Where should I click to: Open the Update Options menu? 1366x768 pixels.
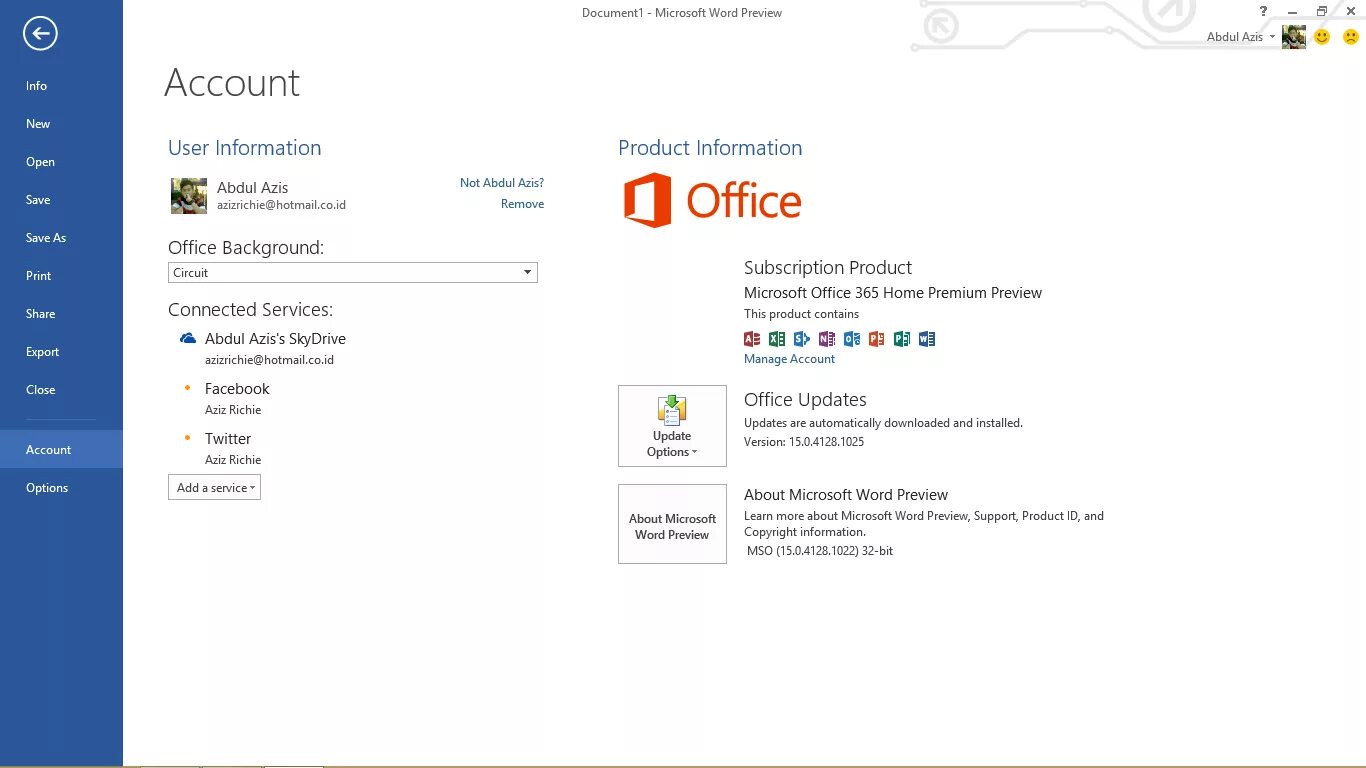coord(672,426)
